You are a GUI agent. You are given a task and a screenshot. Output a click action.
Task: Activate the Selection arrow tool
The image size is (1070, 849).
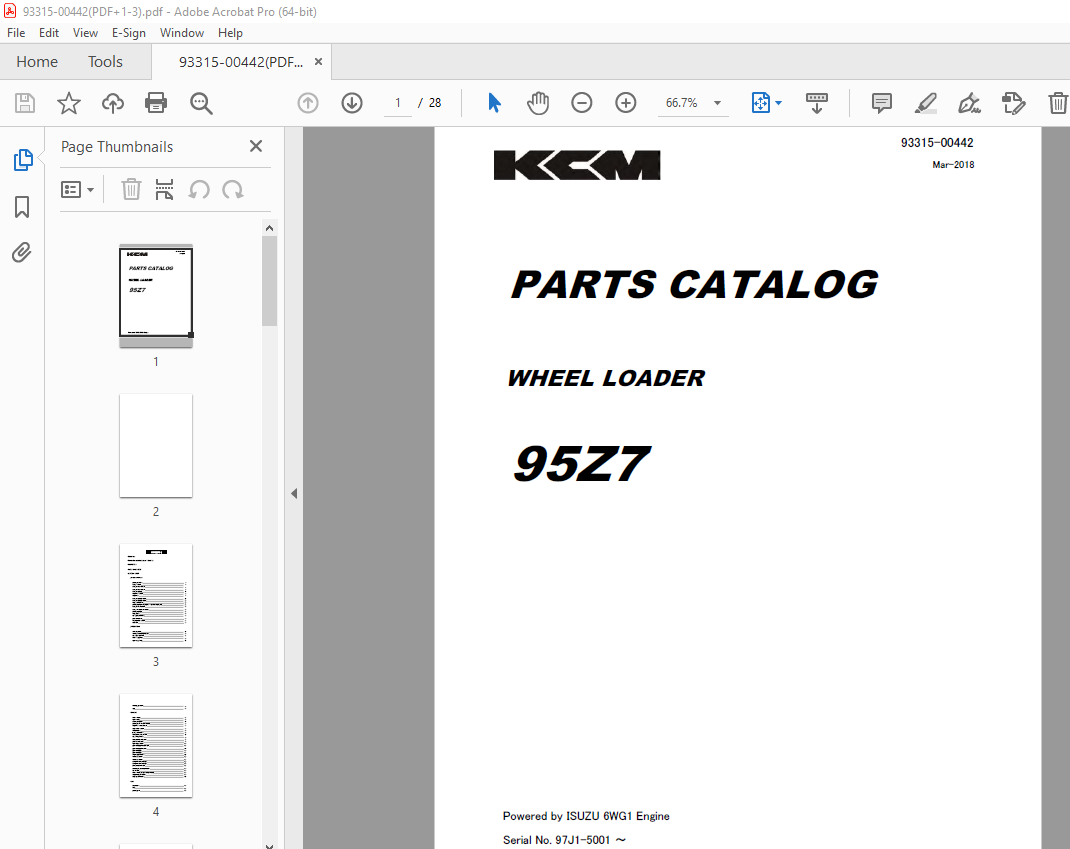[494, 103]
